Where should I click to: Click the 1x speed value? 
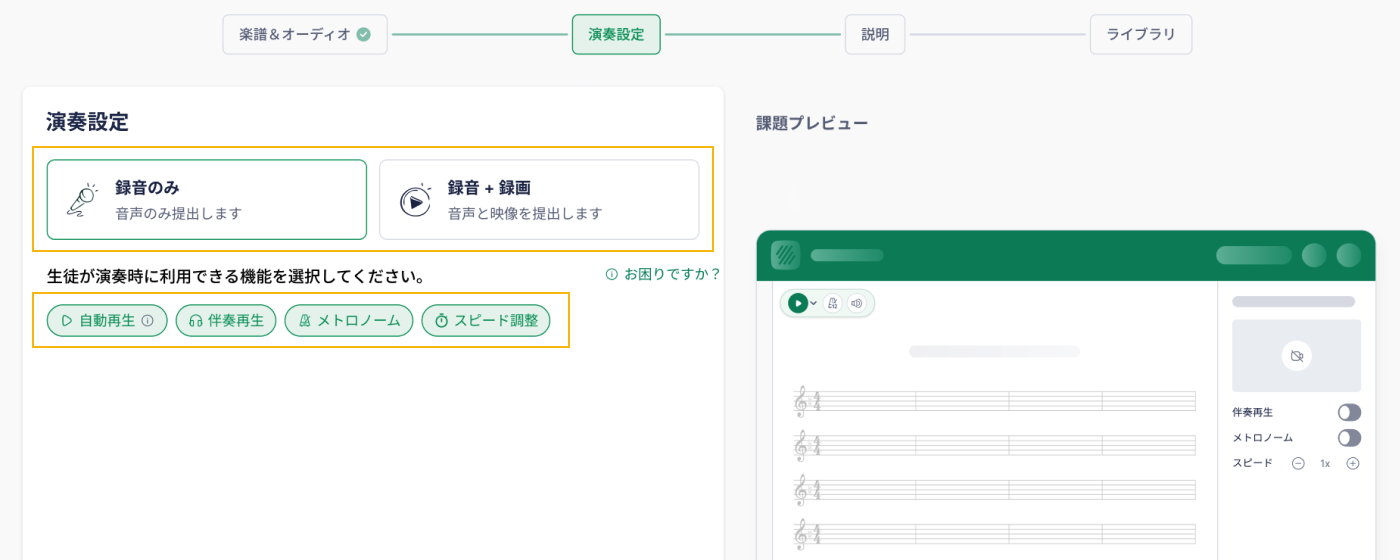(x=1325, y=463)
